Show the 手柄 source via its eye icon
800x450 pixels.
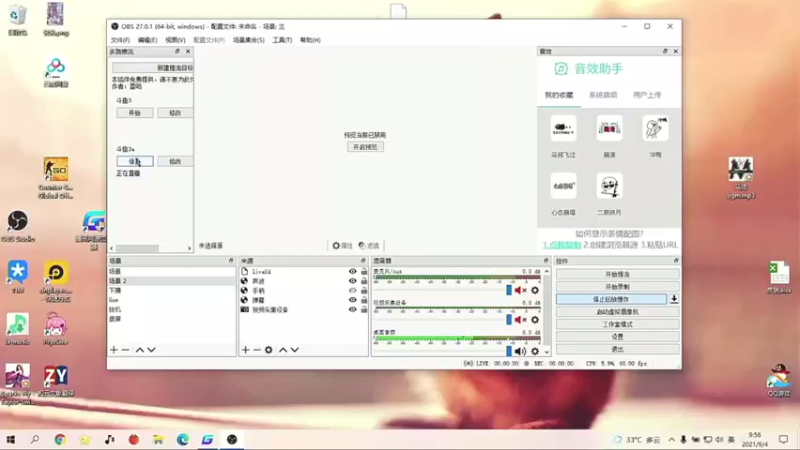coord(352,291)
